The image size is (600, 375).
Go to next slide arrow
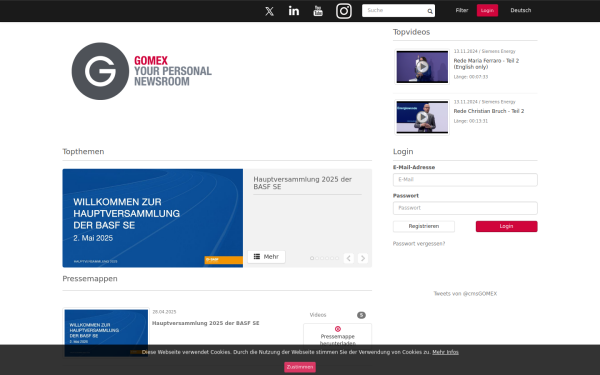[x=363, y=258]
